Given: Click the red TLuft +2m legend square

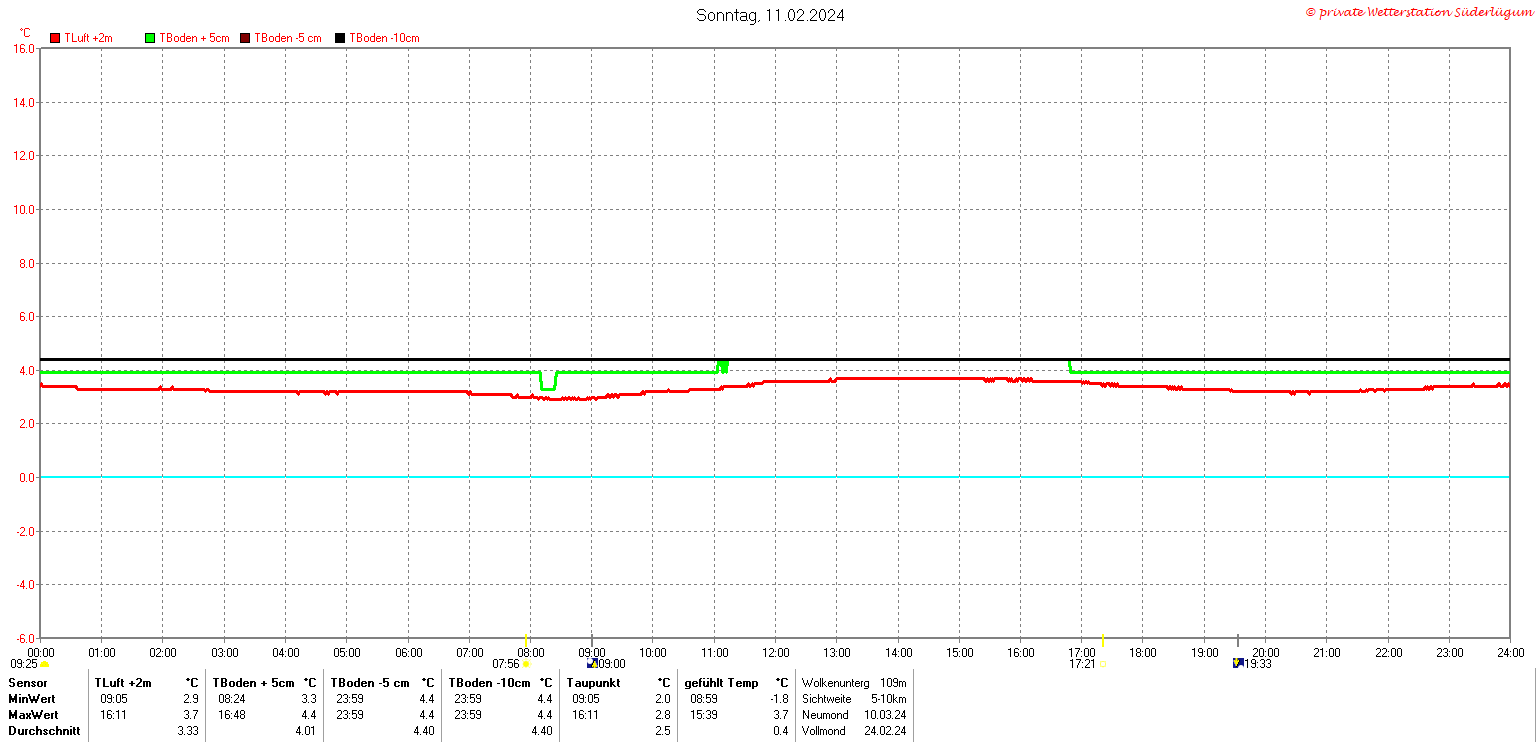Looking at the screenshot, I should click(55, 38).
